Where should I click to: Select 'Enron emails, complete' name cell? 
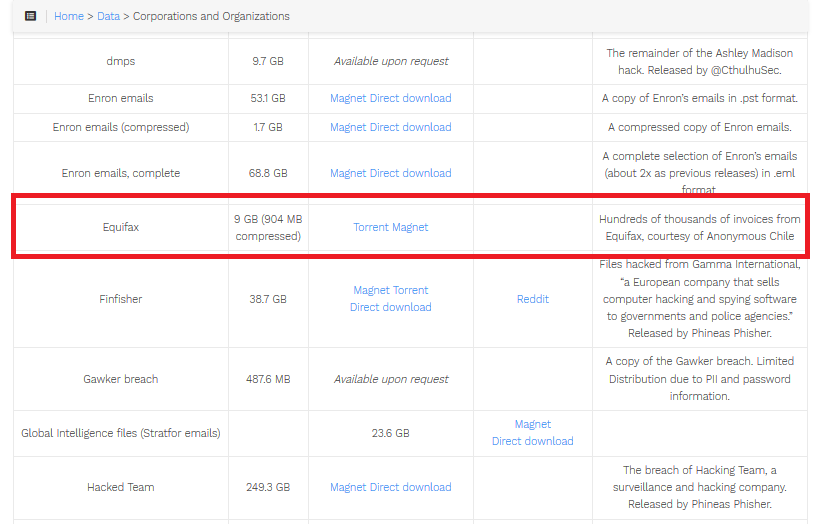pyautogui.click(x=121, y=173)
